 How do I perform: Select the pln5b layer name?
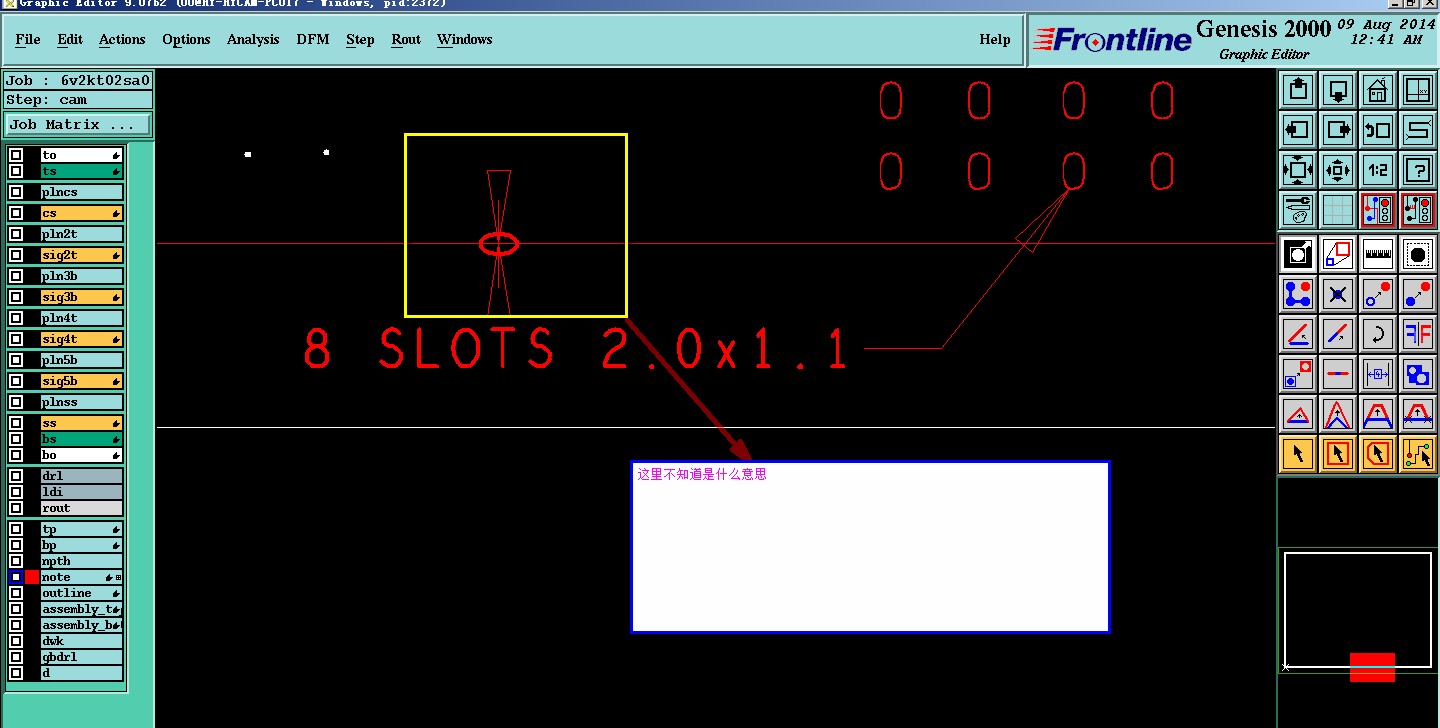[x=82, y=360]
